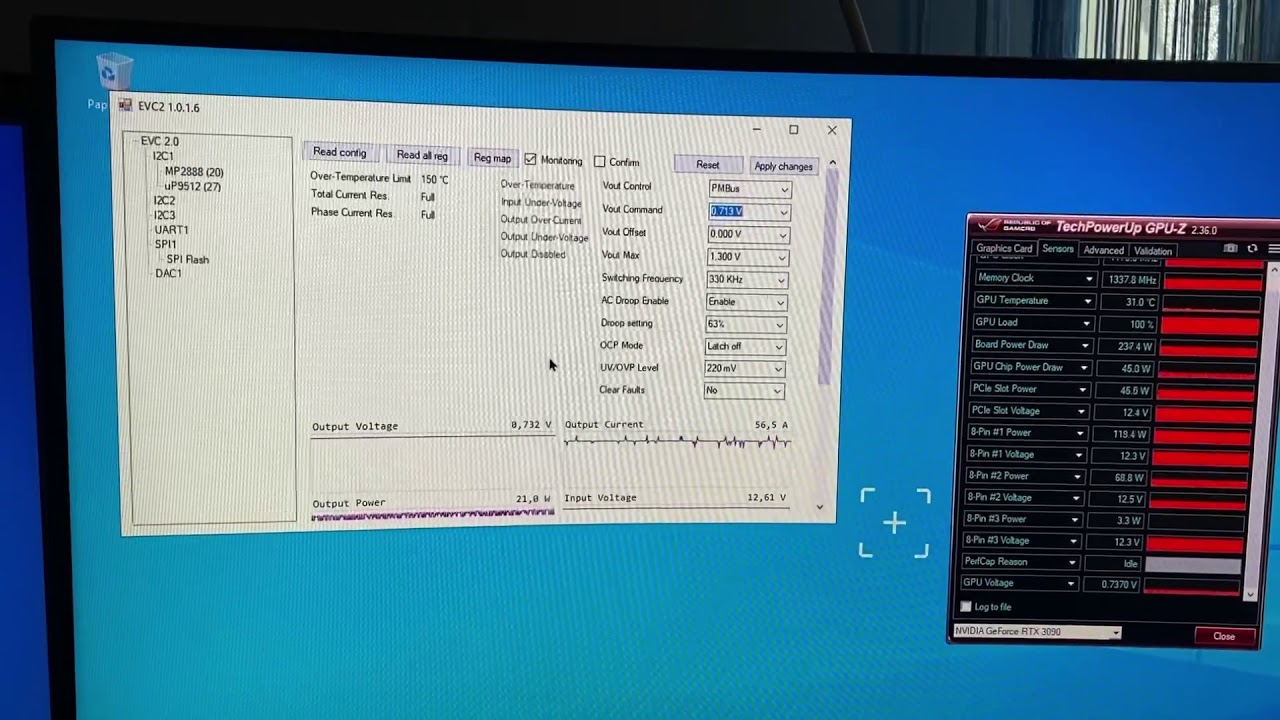1280x720 pixels.
Task: Close the EVC2 window
Action: [831, 130]
